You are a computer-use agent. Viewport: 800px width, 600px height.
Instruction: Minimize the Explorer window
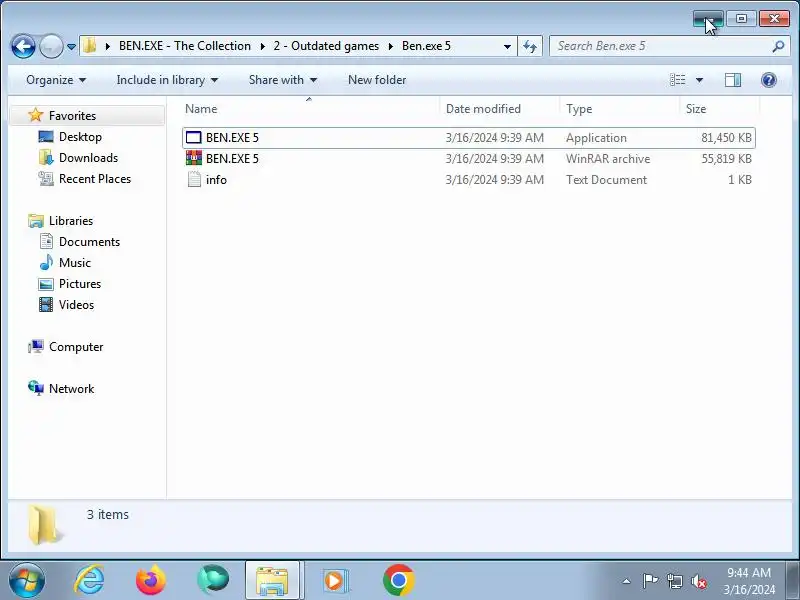[x=708, y=19]
